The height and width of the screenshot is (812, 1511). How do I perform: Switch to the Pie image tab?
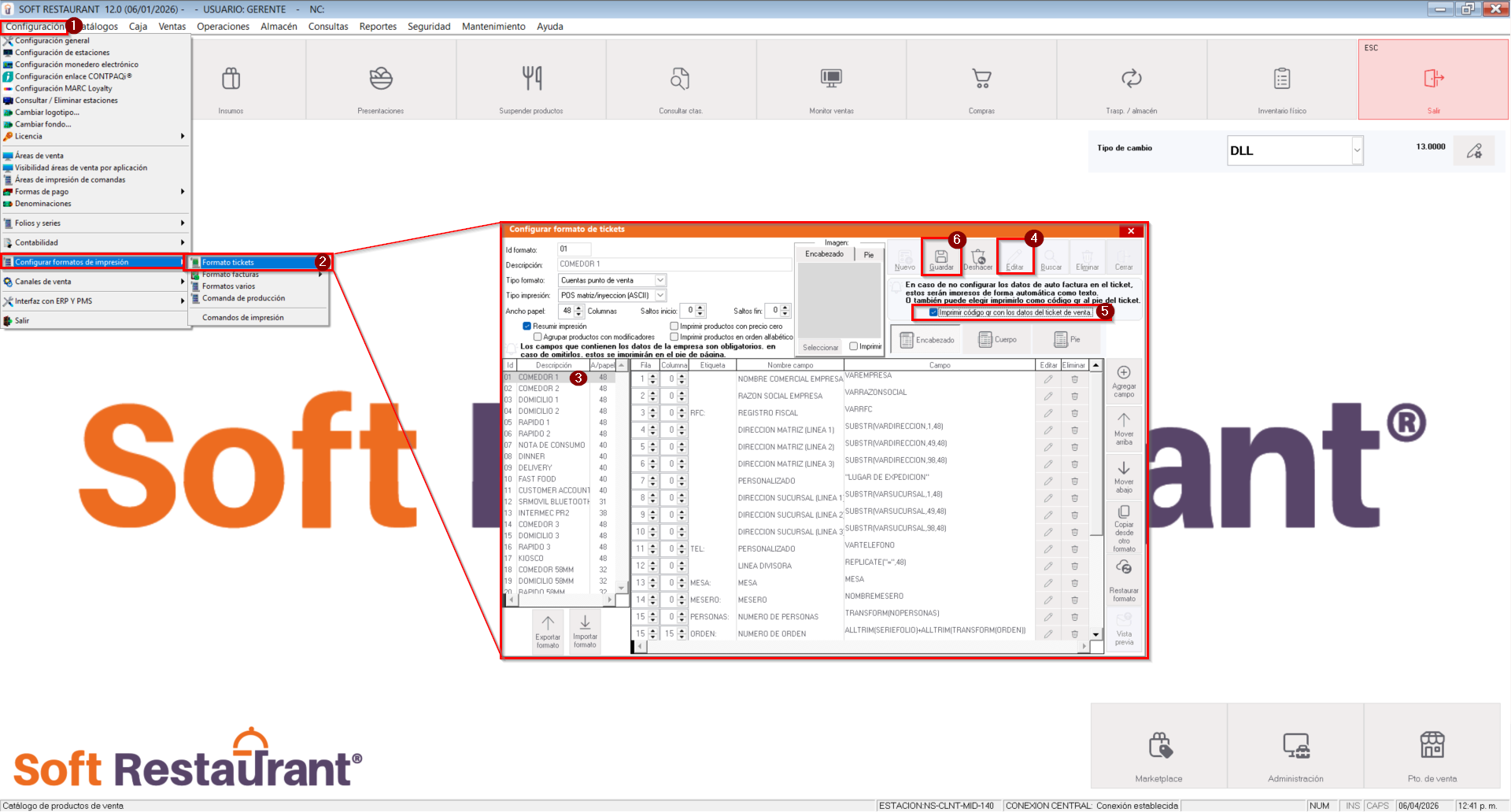[869, 254]
